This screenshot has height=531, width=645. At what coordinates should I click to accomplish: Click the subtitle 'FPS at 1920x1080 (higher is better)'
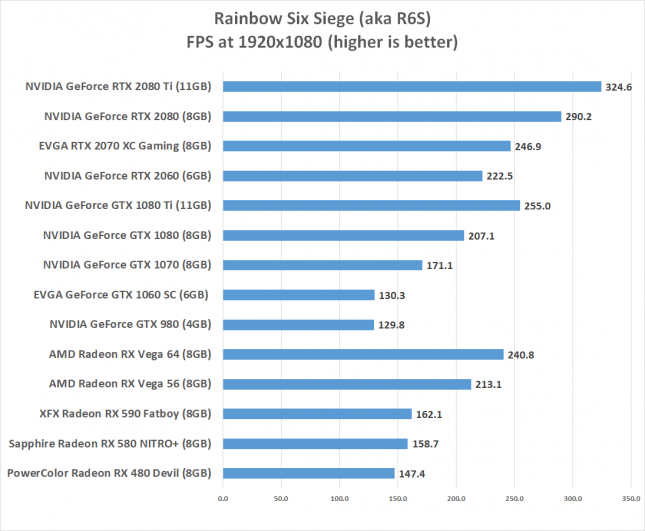coord(322,42)
